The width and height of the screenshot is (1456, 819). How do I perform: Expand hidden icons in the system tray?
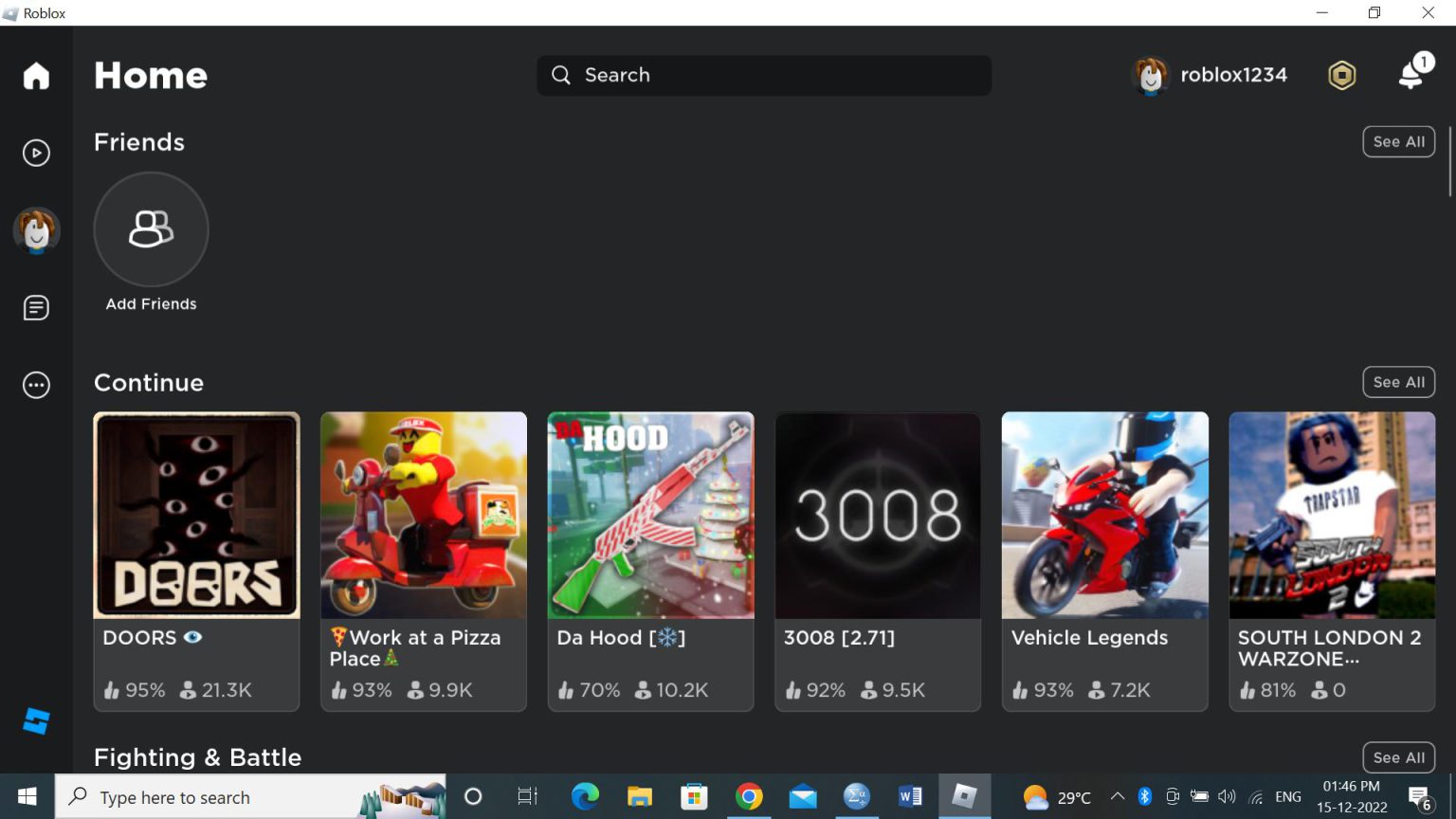1119,796
